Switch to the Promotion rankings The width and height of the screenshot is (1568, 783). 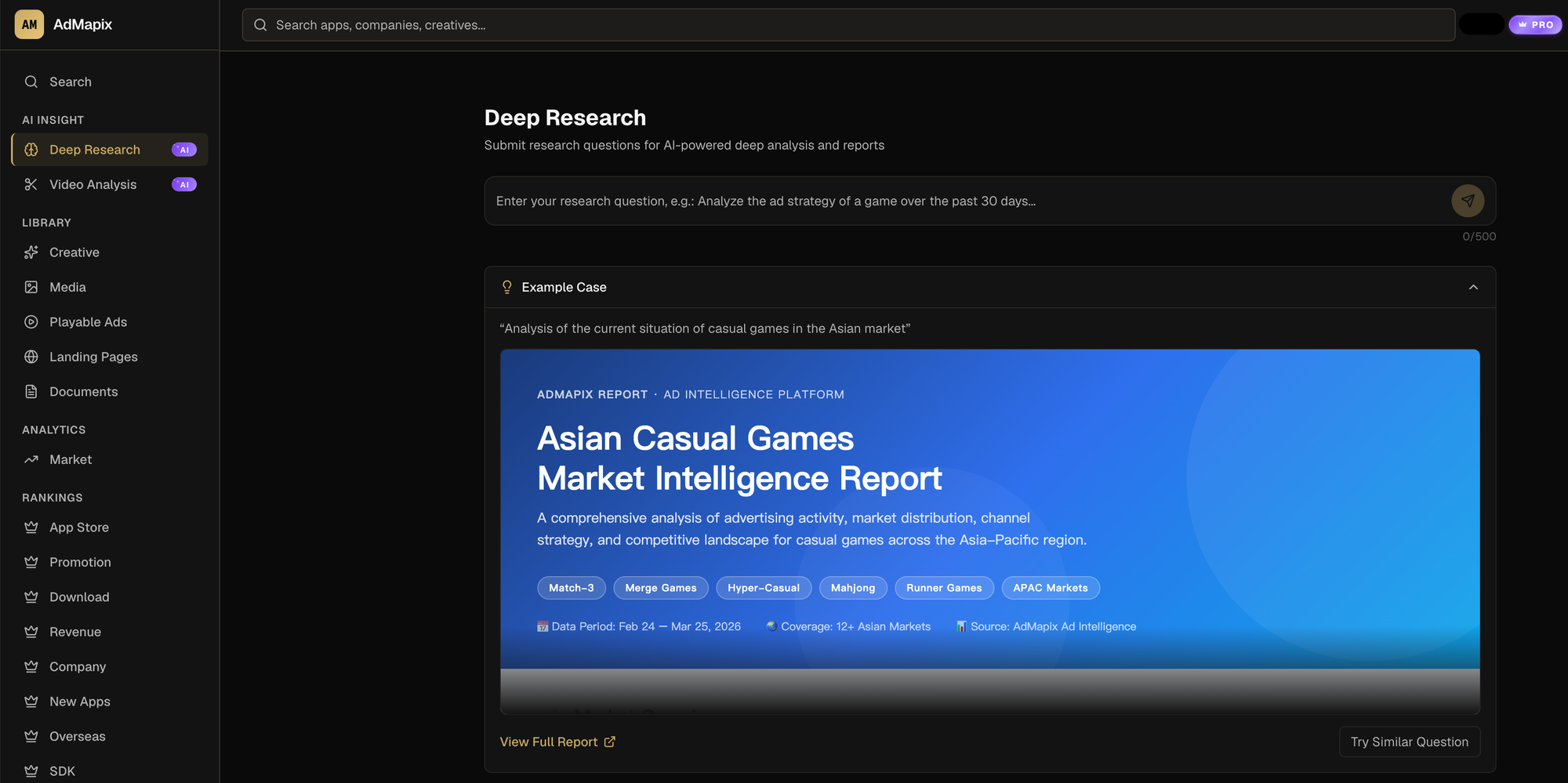tap(80, 562)
